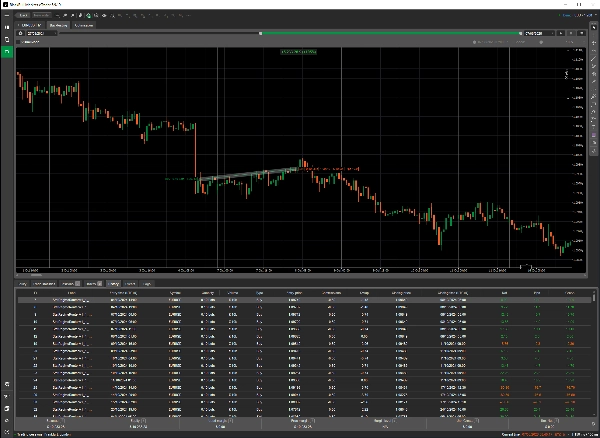Select the cursor pointer tool in right toolbar
The height and width of the screenshot is (438, 600).
pyautogui.click(x=593, y=28)
